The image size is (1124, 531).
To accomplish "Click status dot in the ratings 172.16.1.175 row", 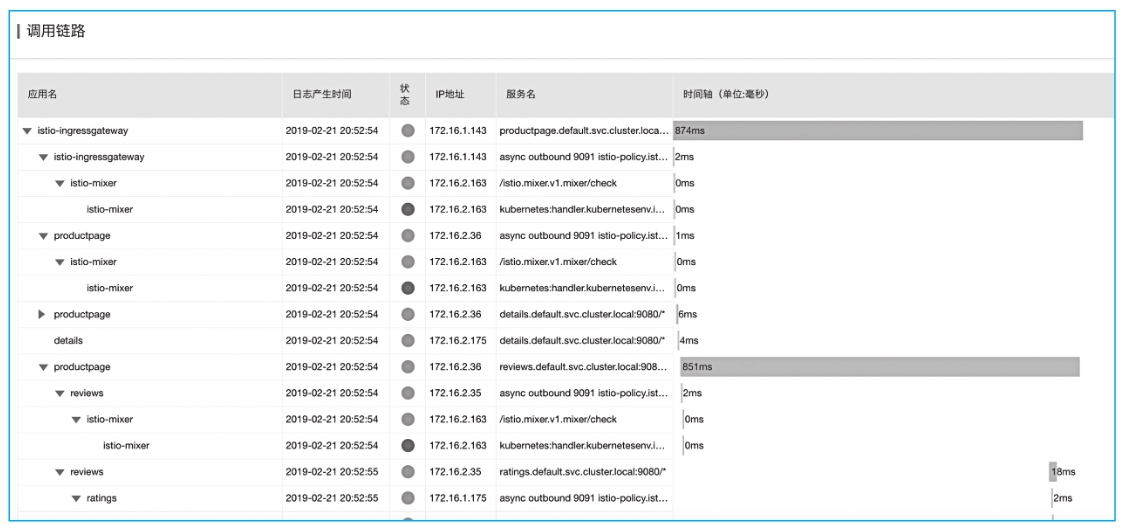I will [x=407, y=498].
